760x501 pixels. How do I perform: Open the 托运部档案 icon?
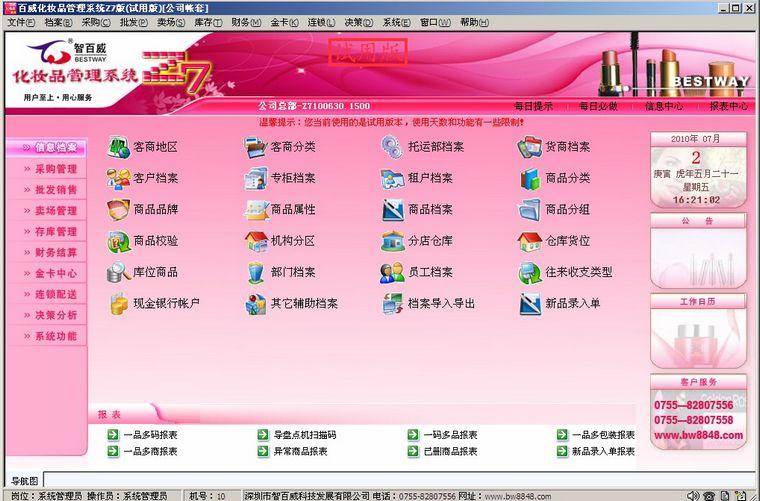point(392,147)
